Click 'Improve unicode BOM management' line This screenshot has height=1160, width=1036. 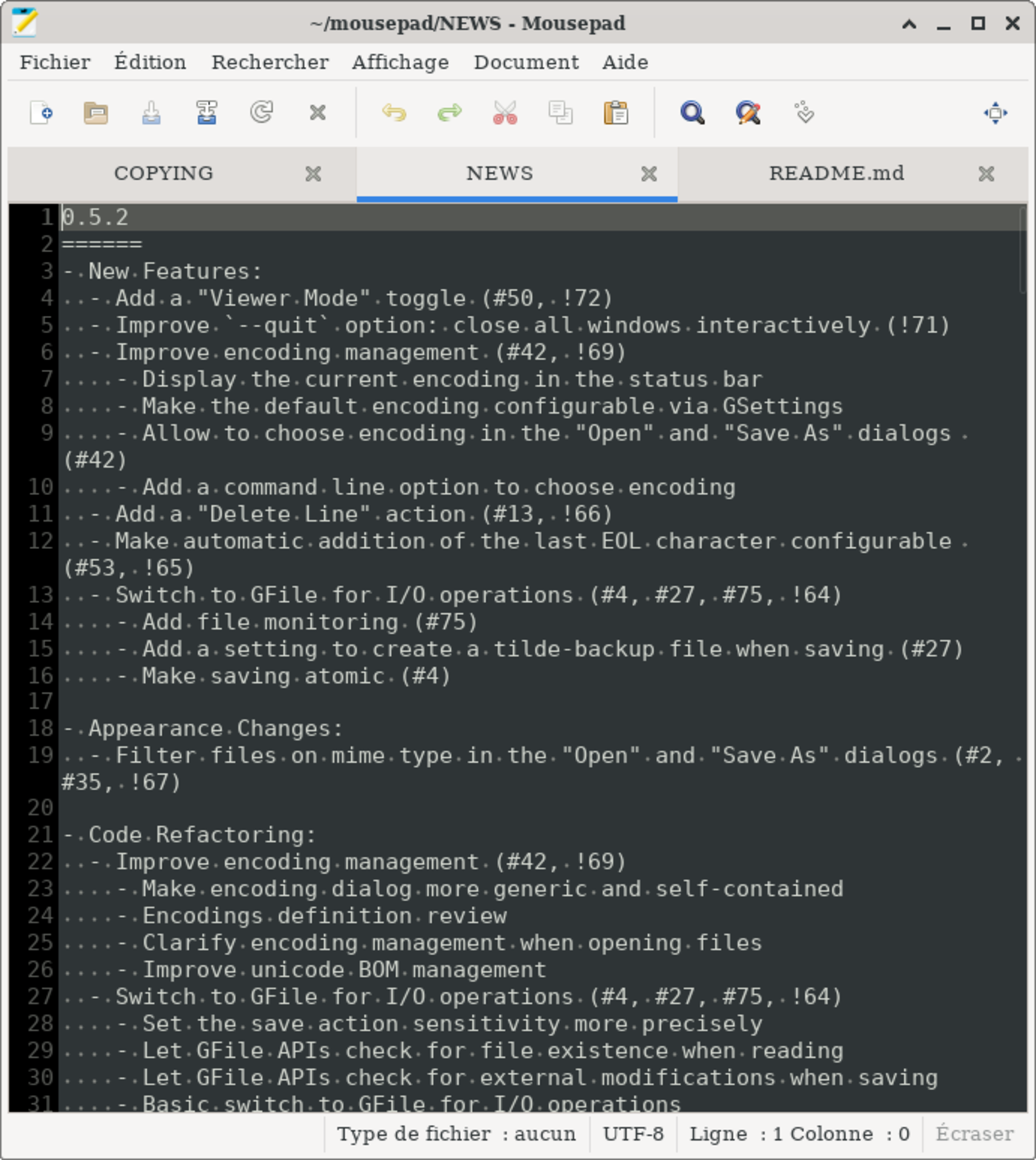(x=304, y=970)
